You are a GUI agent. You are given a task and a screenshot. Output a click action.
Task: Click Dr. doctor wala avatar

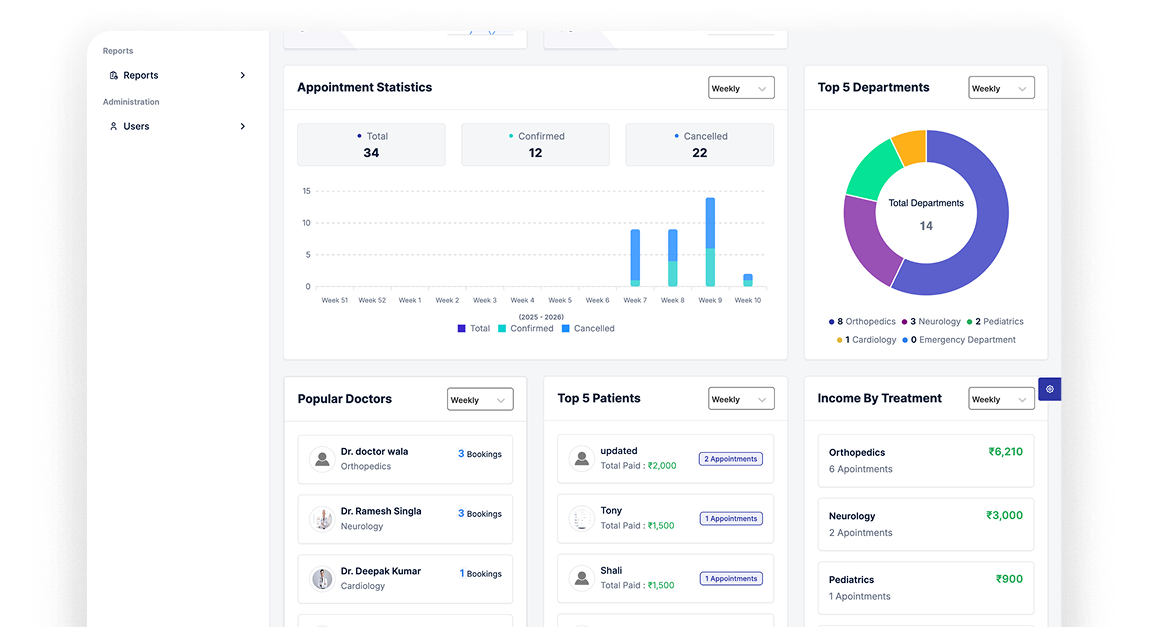pos(322,459)
